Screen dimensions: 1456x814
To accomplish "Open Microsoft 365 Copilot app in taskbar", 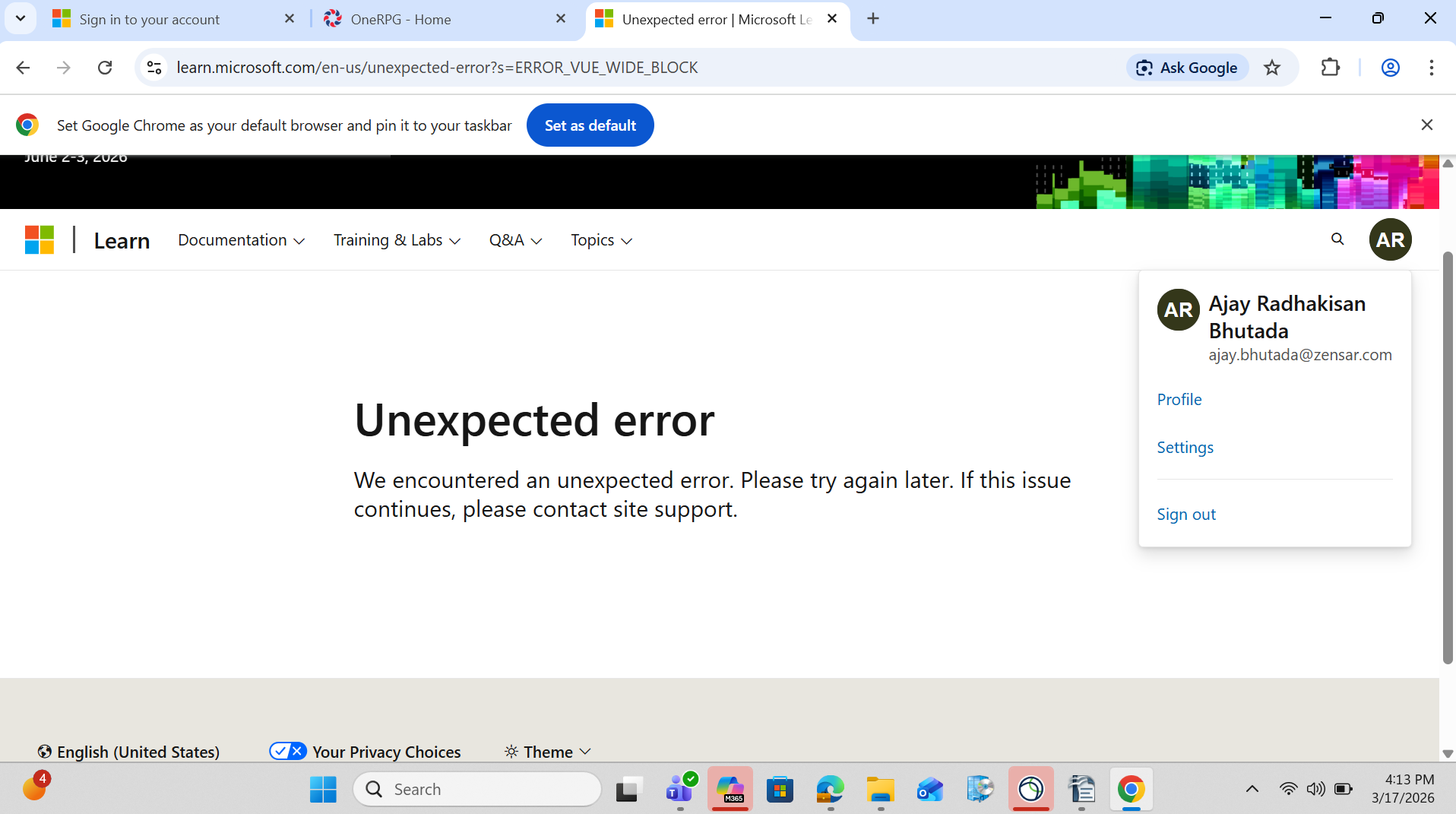I will tap(730, 790).
